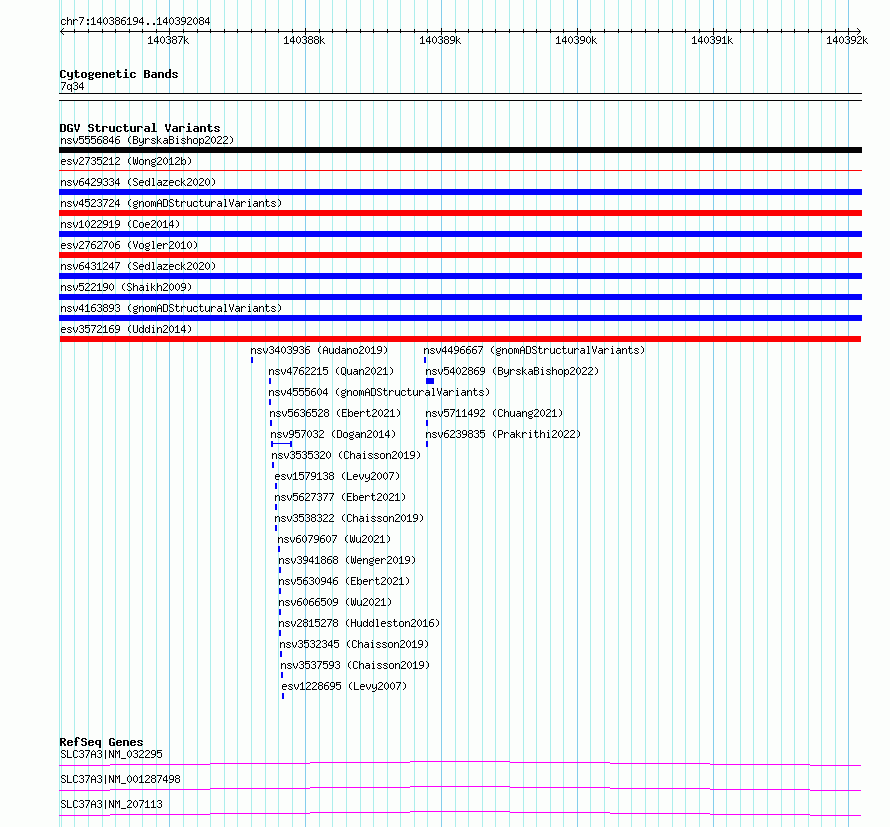Screen dimensions: 890x827
Task: Select the esv2735212 (Wong2012b) label
Action: tap(126, 161)
